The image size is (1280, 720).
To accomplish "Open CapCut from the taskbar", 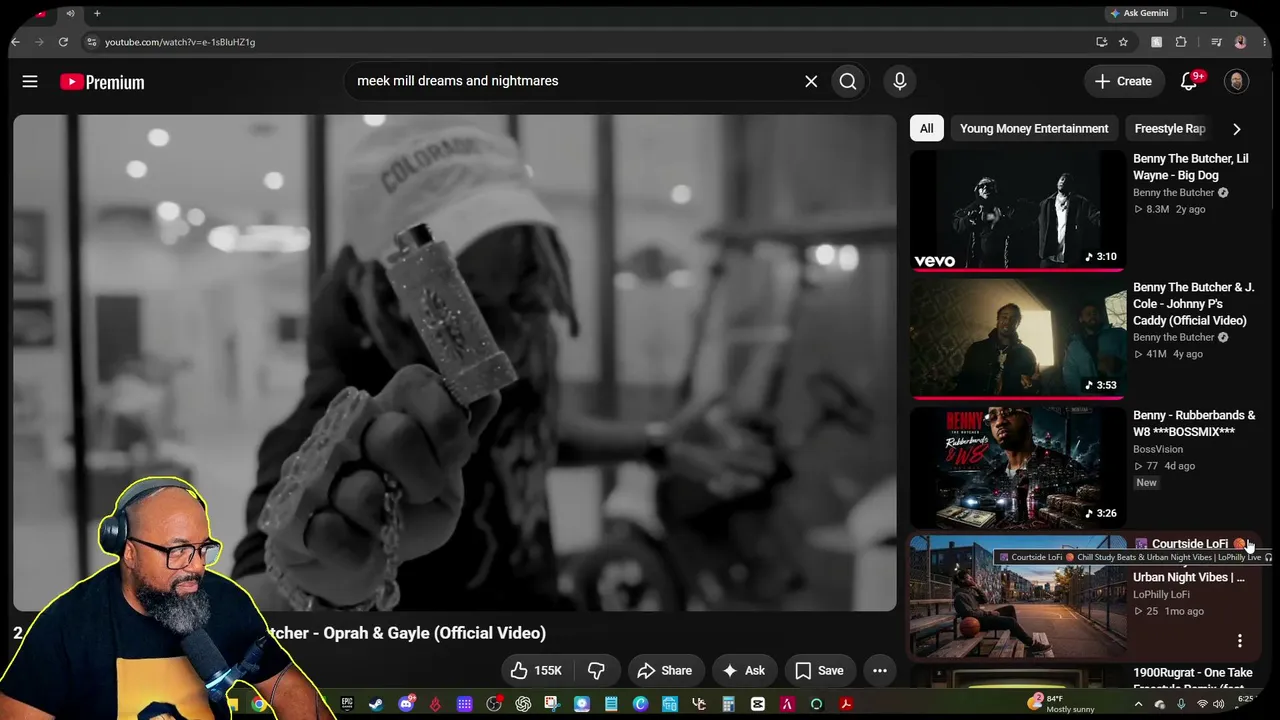I will pos(758,704).
